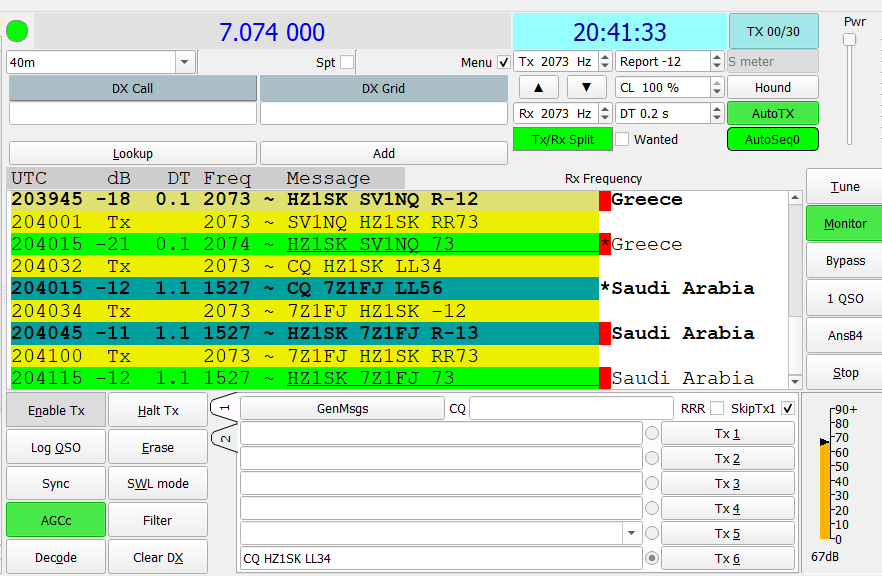Viewport: 882px width, 576px height.
Task: Click the TX 00/30 period button
Action: [x=773, y=32]
